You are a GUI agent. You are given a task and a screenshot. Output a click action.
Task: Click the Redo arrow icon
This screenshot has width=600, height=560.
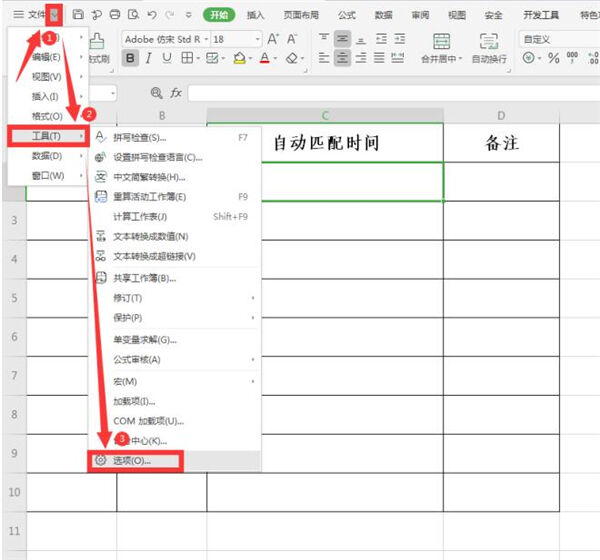click(x=170, y=15)
